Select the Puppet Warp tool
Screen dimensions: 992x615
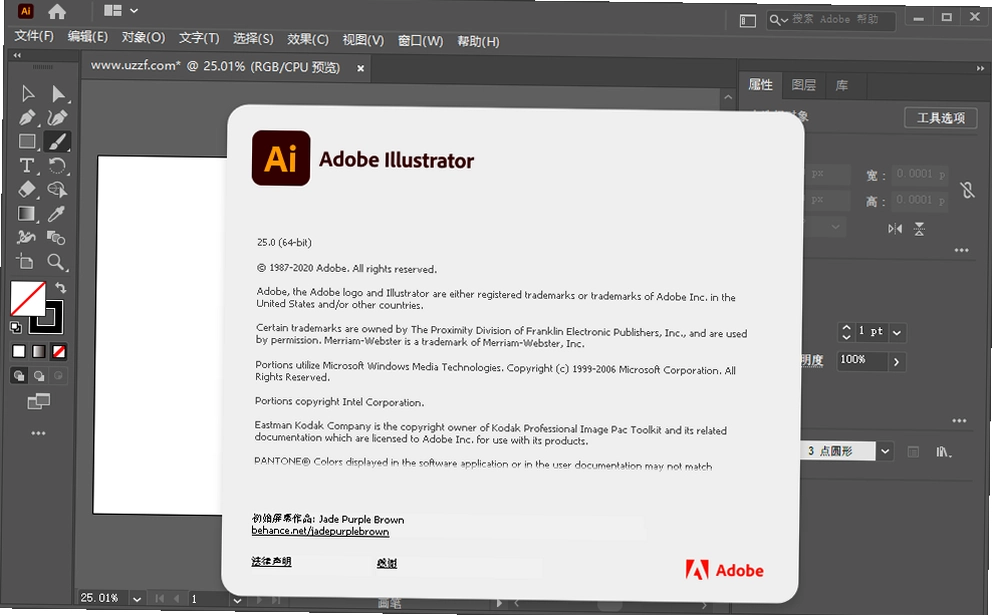[26, 237]
